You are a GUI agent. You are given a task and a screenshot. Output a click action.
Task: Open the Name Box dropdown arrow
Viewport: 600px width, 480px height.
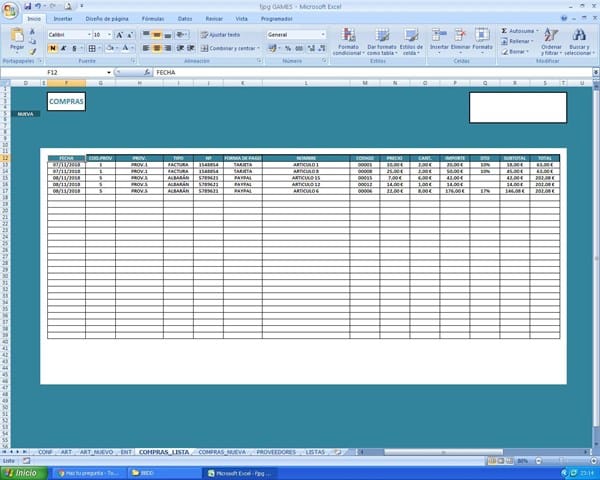pos(109,72)
